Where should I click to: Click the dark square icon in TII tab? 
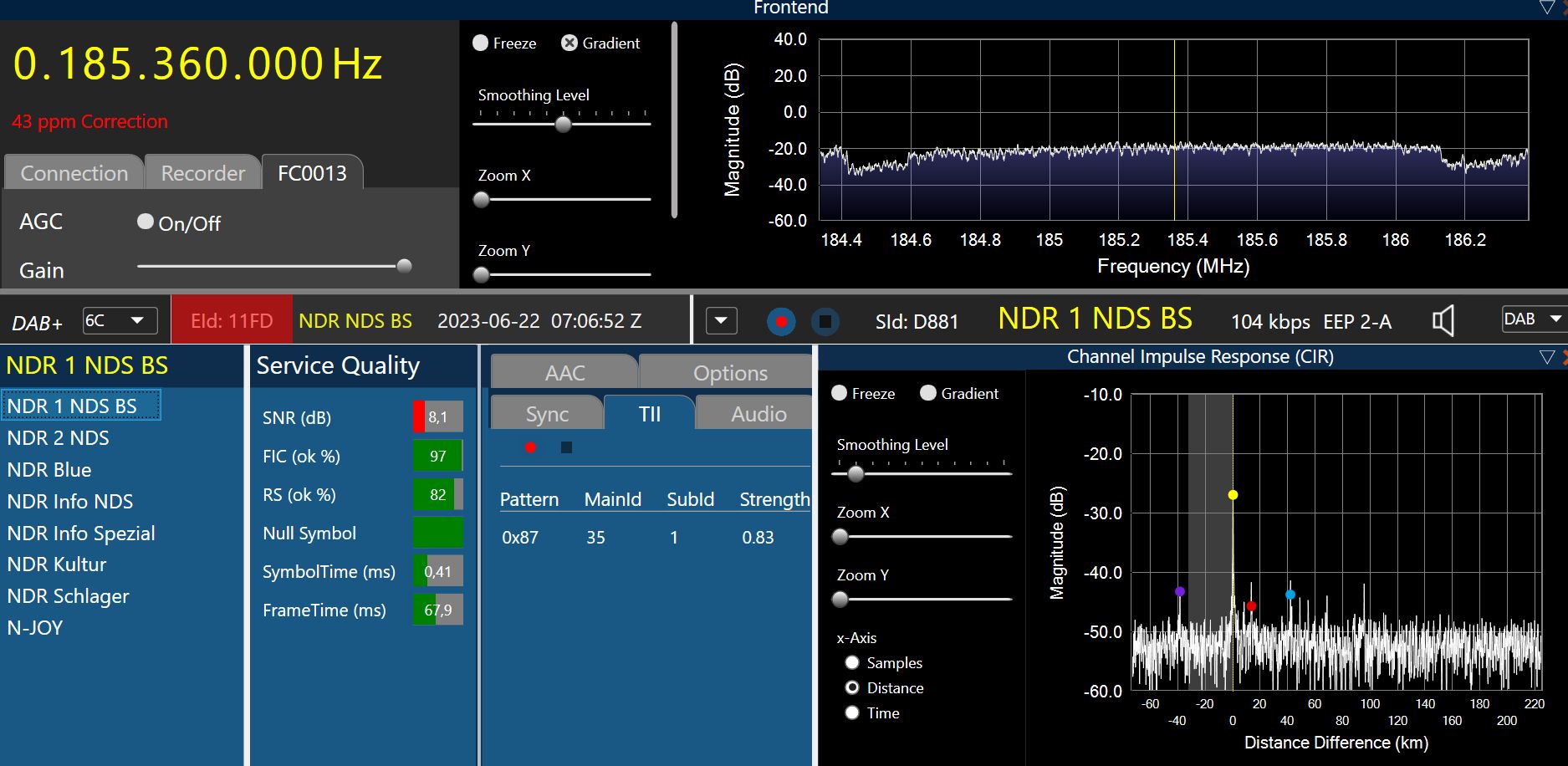(566, 447)
